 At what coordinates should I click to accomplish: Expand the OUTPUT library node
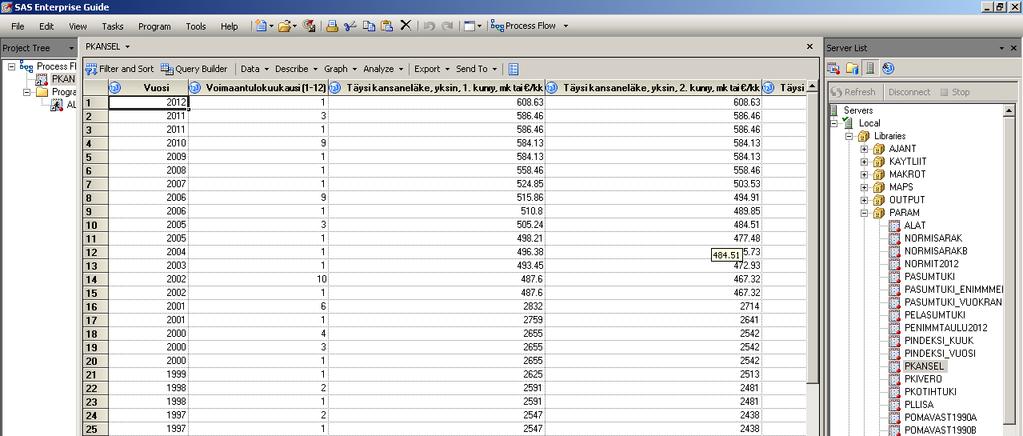[864, 200]
